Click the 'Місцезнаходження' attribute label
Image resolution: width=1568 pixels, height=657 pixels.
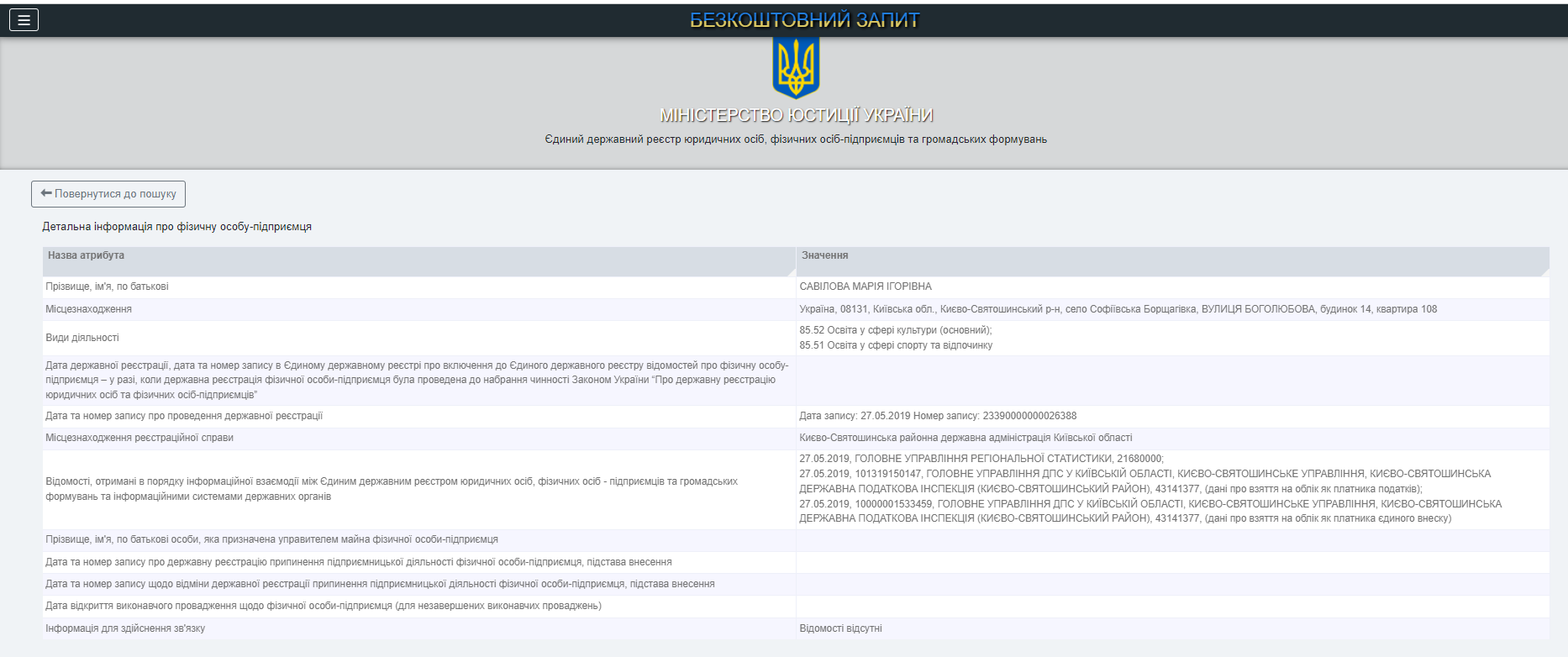click(88, 309)
